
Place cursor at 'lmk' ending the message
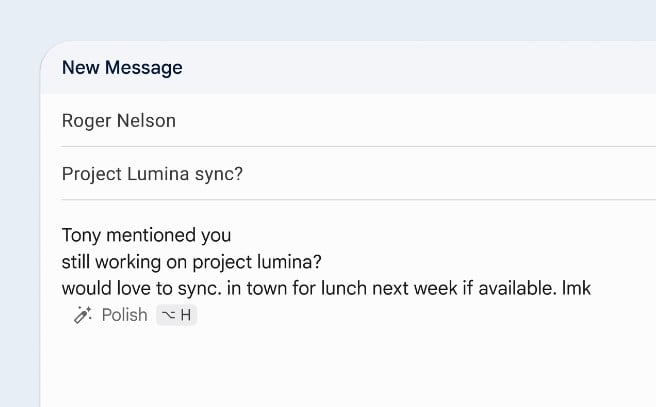tap(591, 288)
